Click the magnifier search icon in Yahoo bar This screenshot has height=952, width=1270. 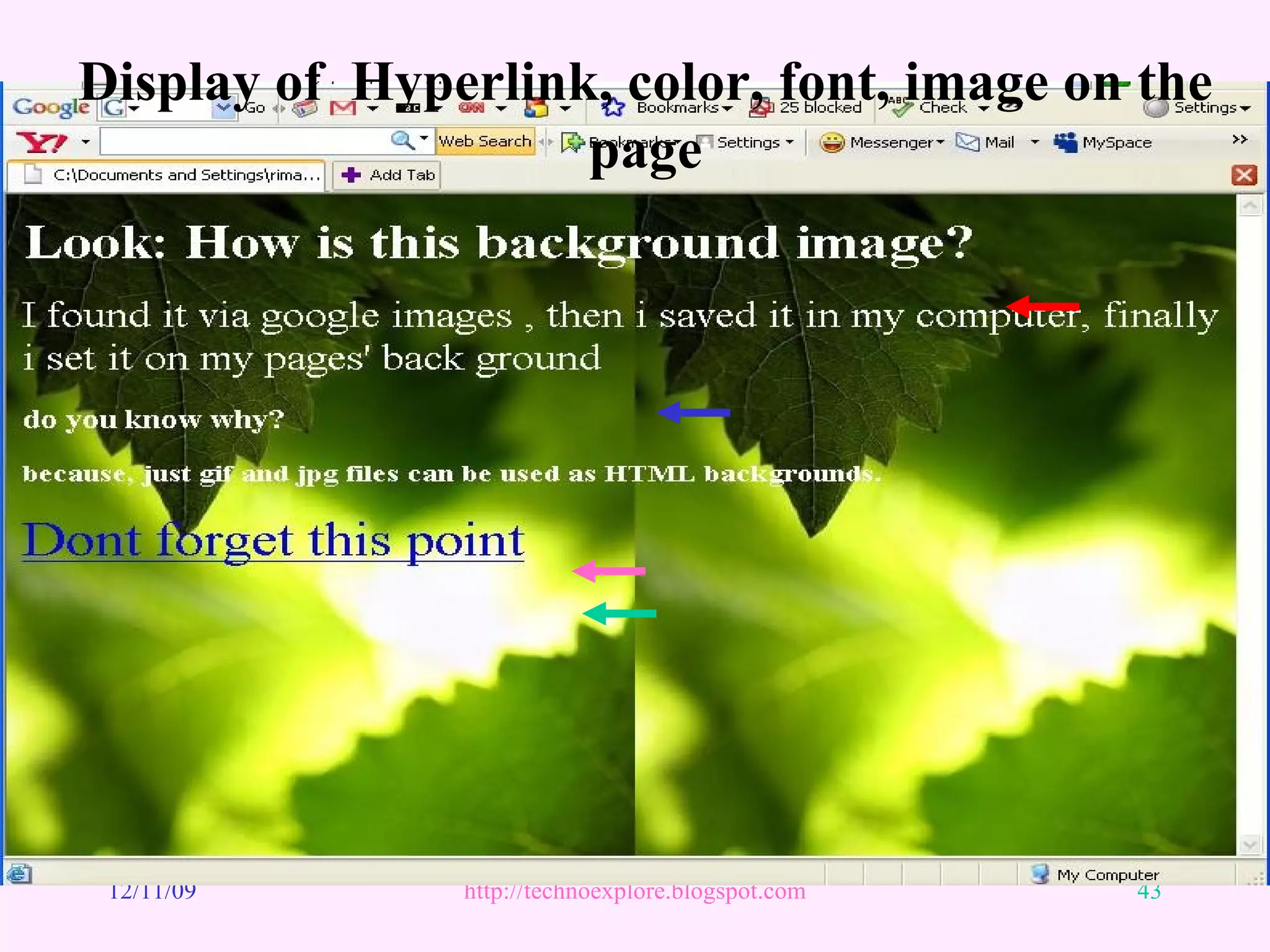(402, 141)
